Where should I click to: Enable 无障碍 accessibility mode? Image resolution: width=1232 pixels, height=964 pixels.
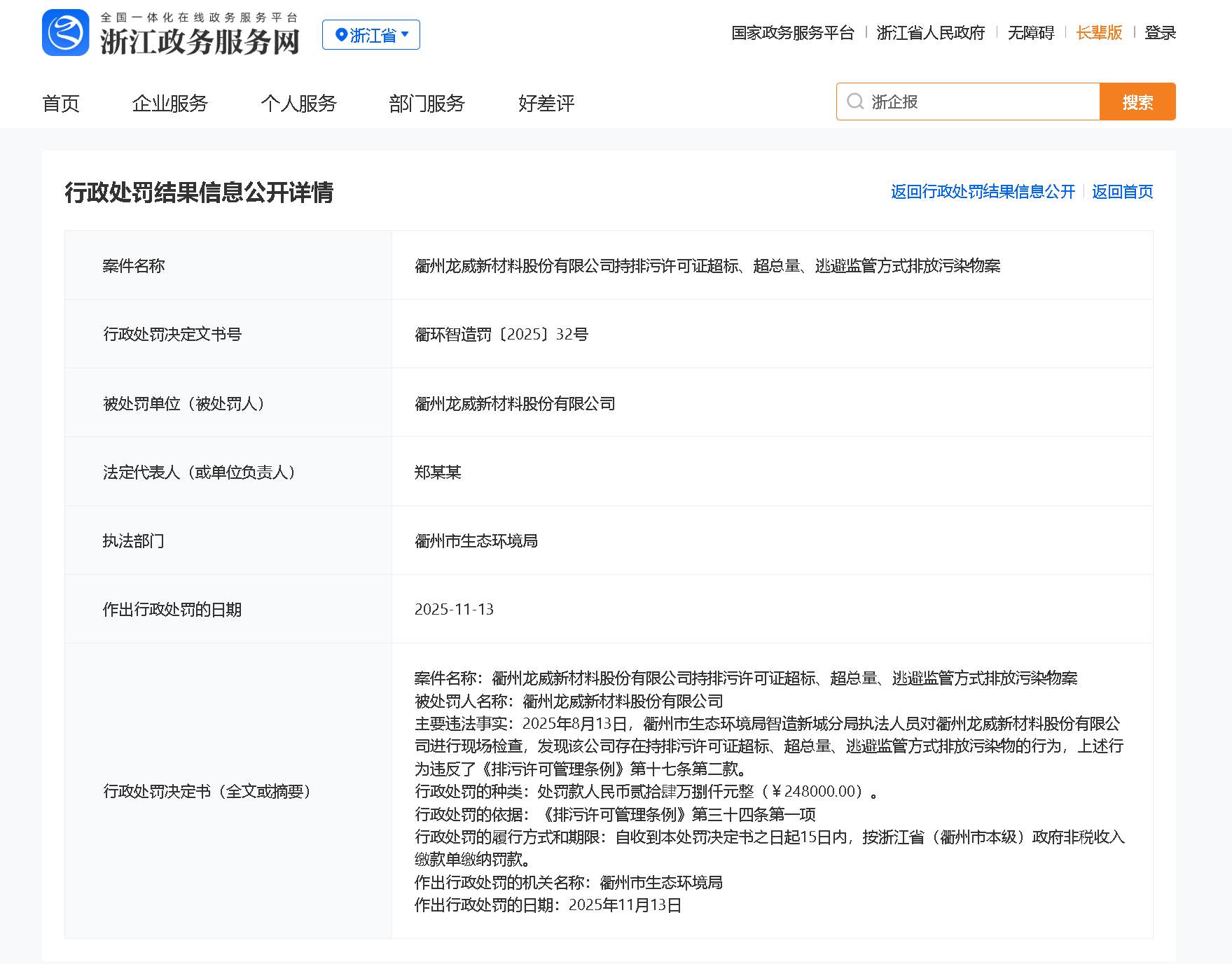pyautogui.click(x=1030, y=33)
